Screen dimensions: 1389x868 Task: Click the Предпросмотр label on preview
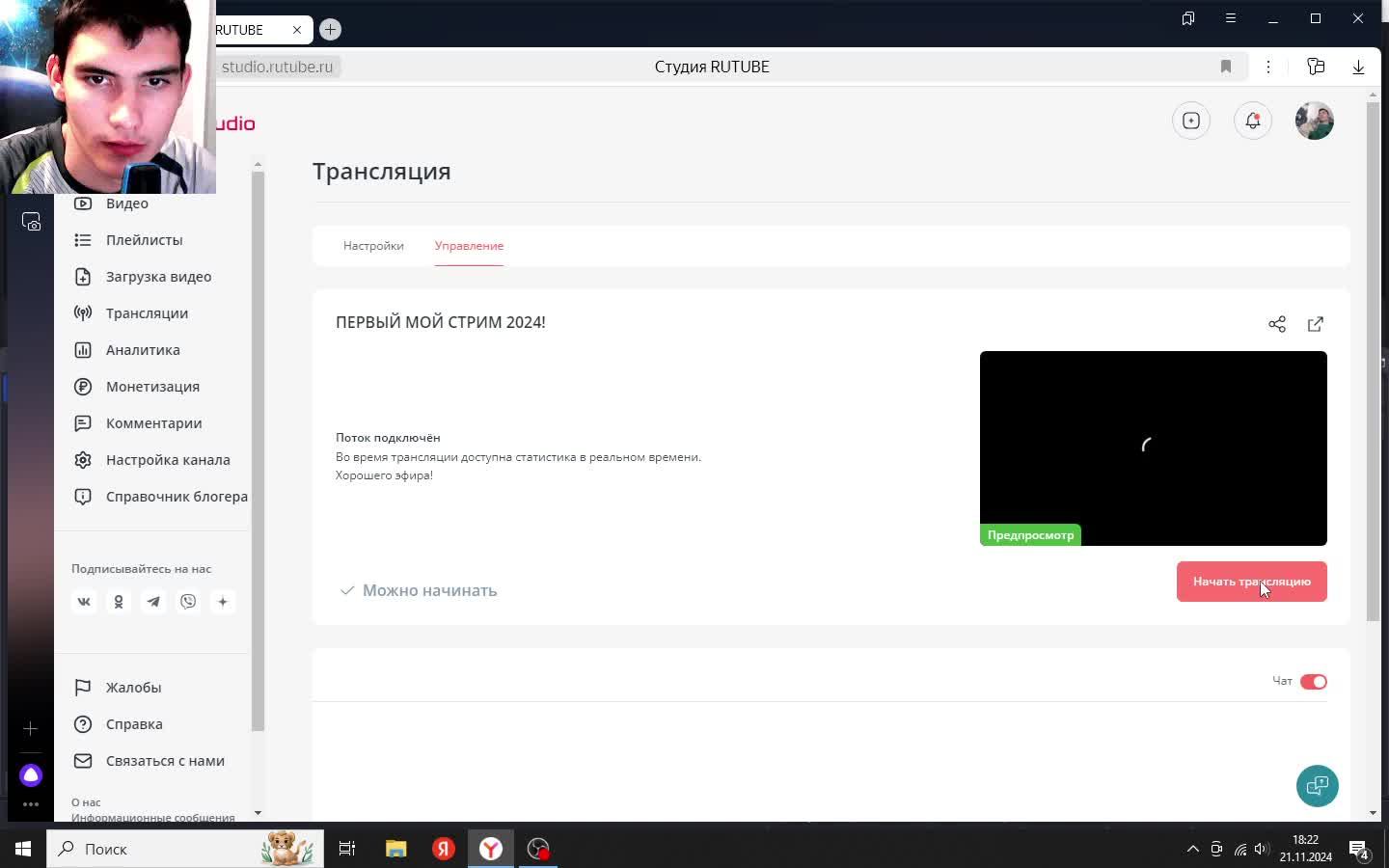pyautogui.click(x=1030, y=535)
